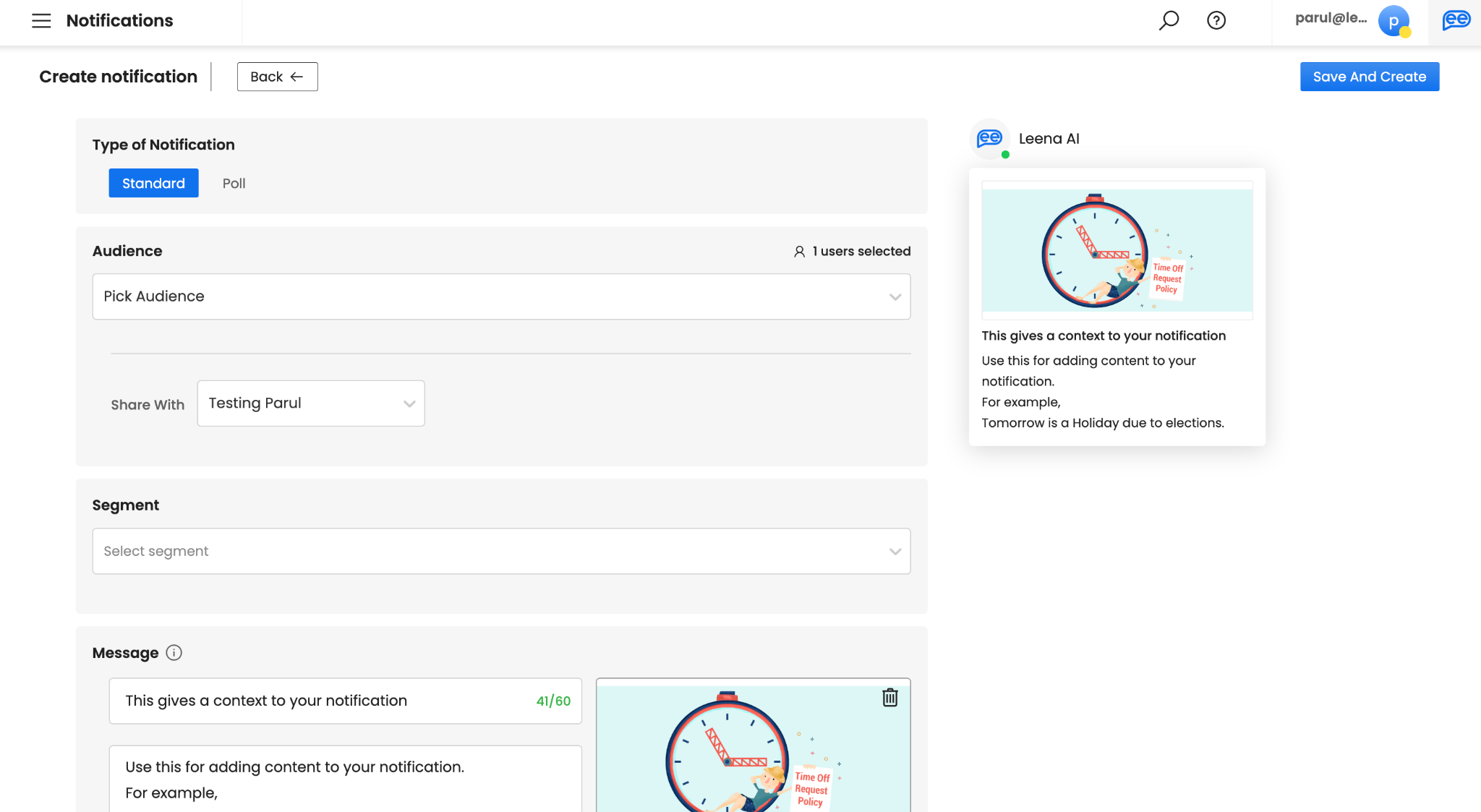Click the Save And Create button
Image resolution: width=1481 pixels, height=812 pixels.
(1369, 77)
